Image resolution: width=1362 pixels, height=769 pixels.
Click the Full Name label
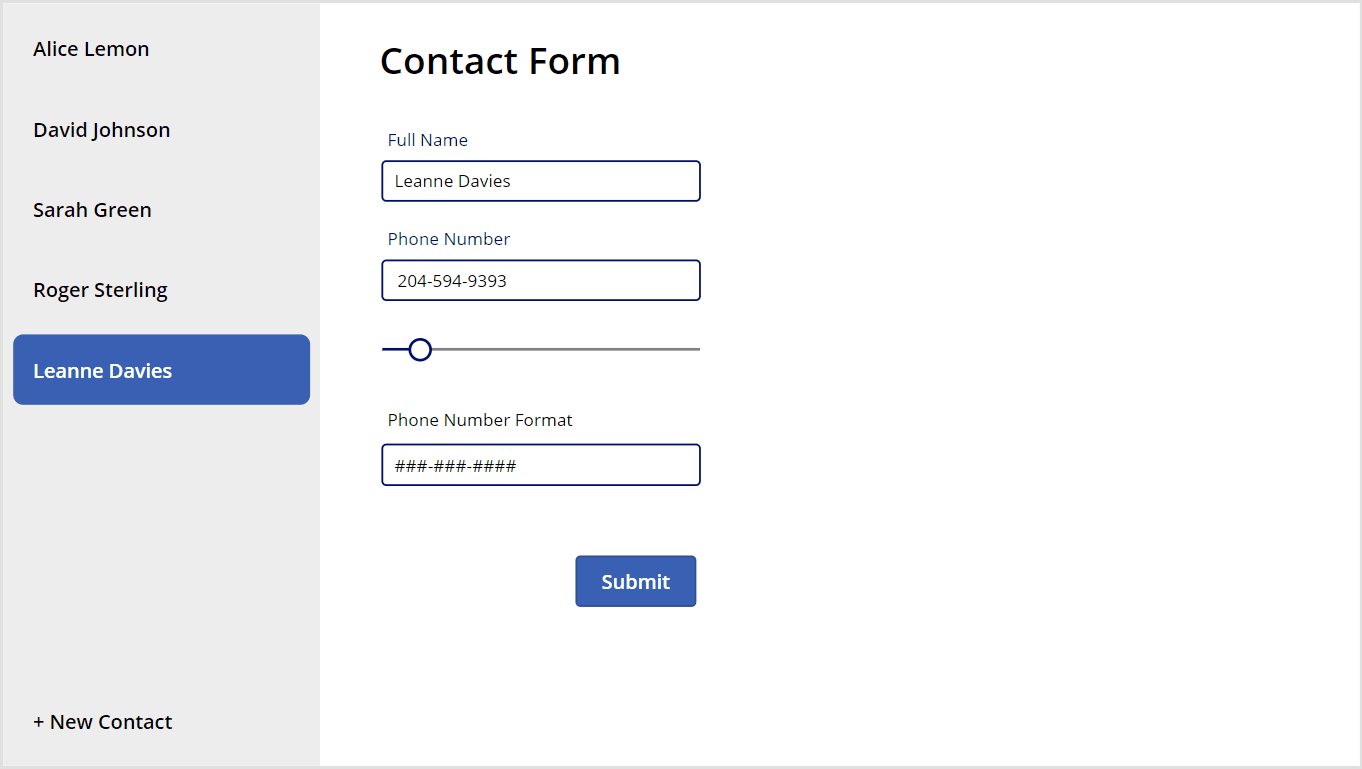pos(428,140)
